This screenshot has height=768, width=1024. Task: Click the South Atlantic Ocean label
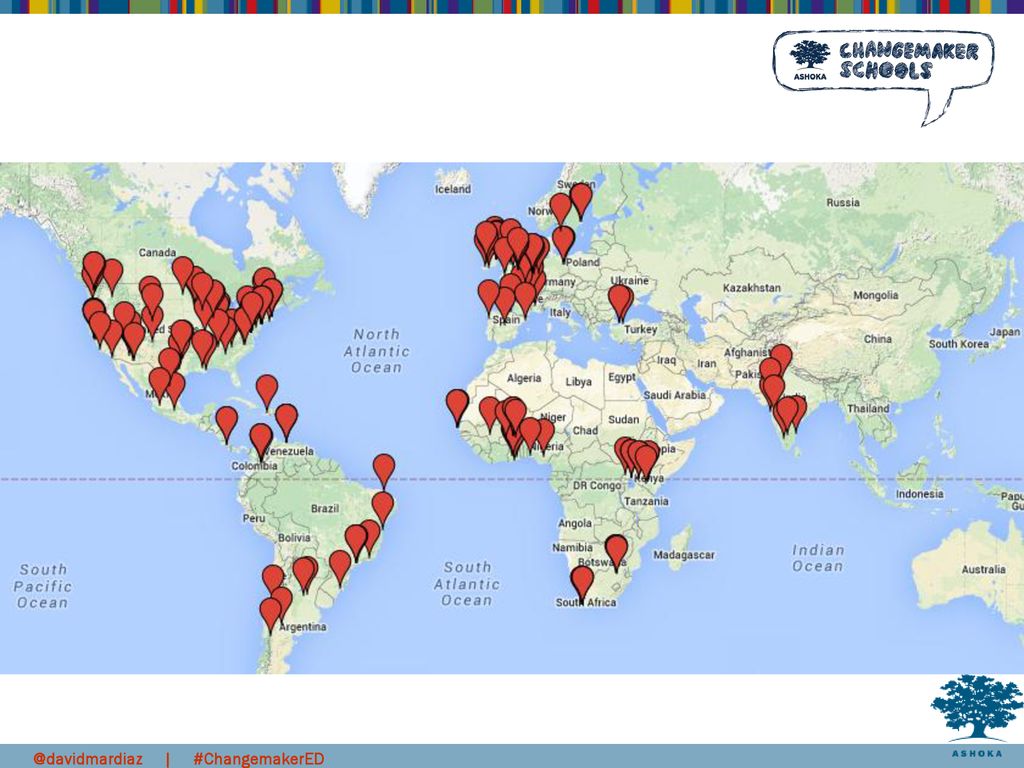point(467,584)
